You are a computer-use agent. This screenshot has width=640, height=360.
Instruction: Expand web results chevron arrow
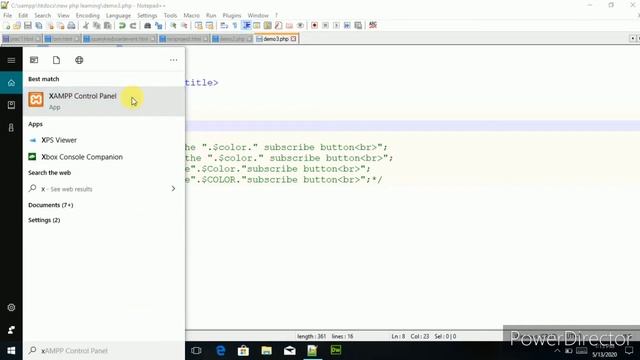click(173, 189)
